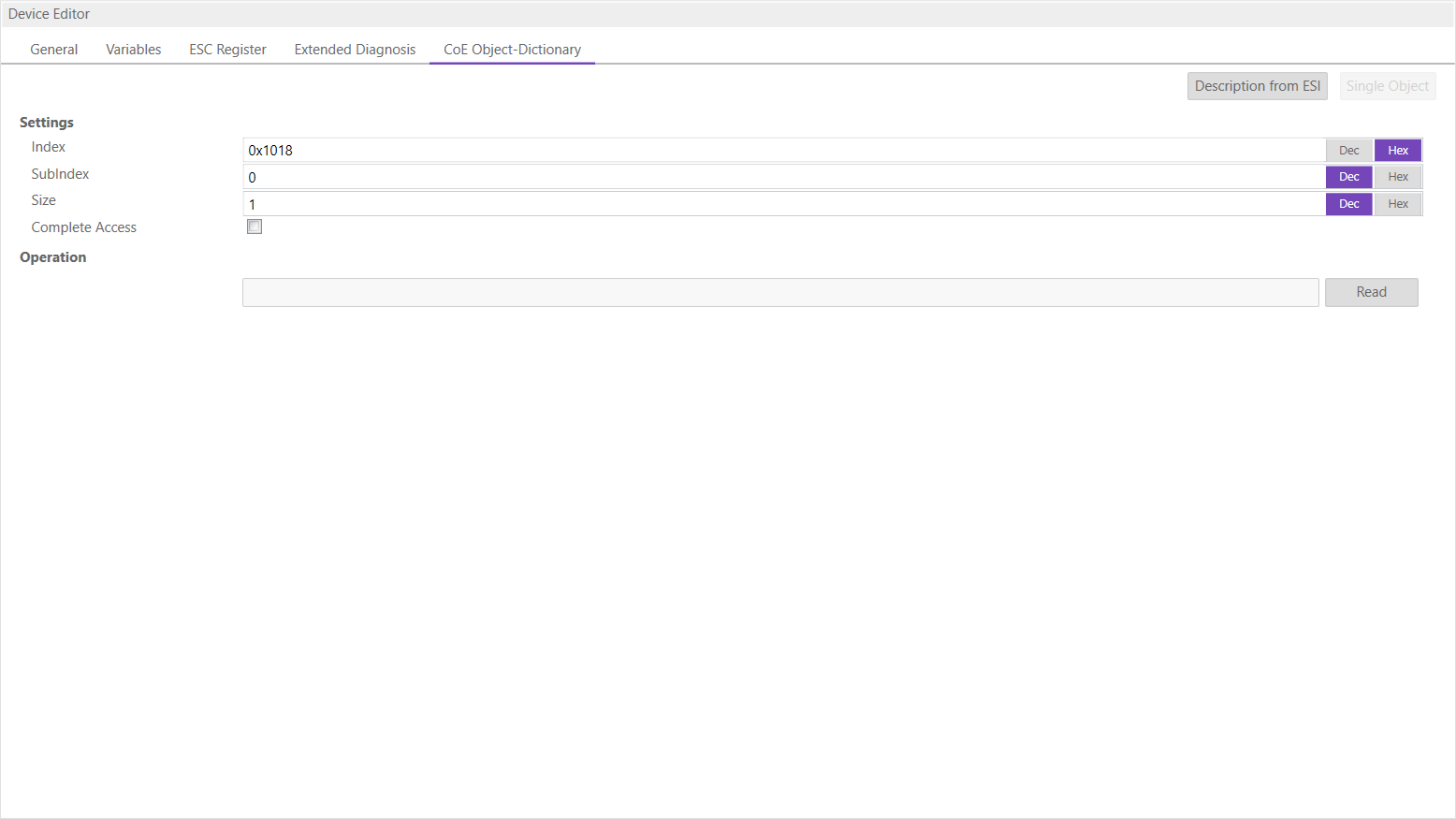Enable the Complete Access checkbox

(x=255, y=227)
